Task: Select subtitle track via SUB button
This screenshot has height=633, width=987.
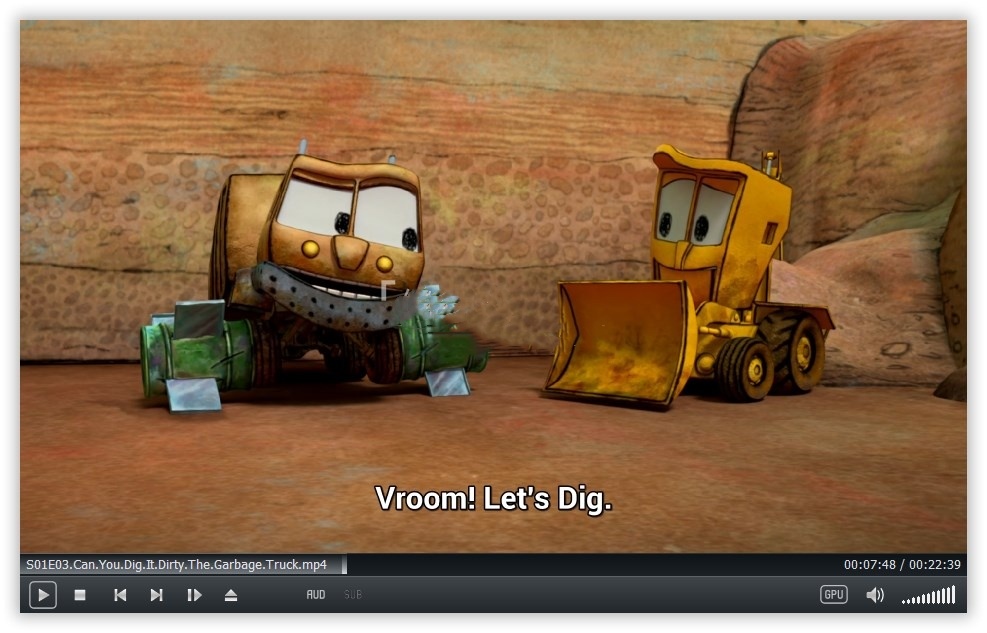Action: [352, 595]
